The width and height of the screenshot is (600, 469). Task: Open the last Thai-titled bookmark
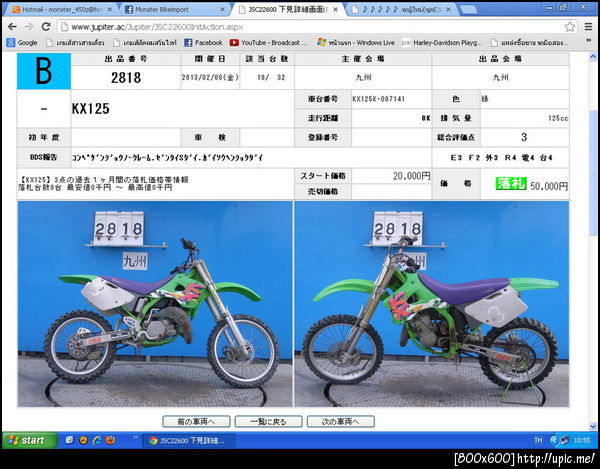coord(530,42)
